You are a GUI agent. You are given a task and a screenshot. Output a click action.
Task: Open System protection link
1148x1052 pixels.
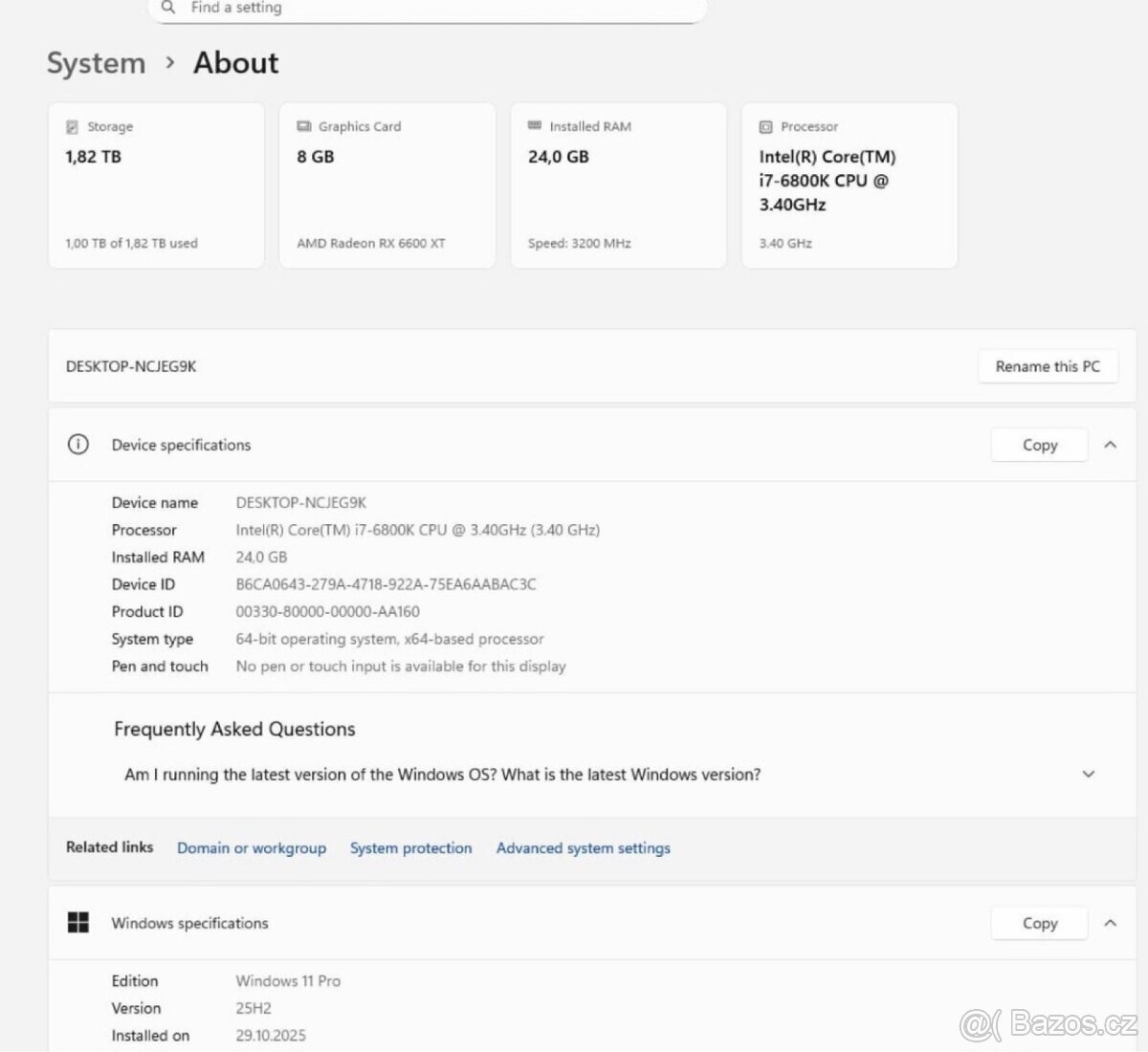411,848
